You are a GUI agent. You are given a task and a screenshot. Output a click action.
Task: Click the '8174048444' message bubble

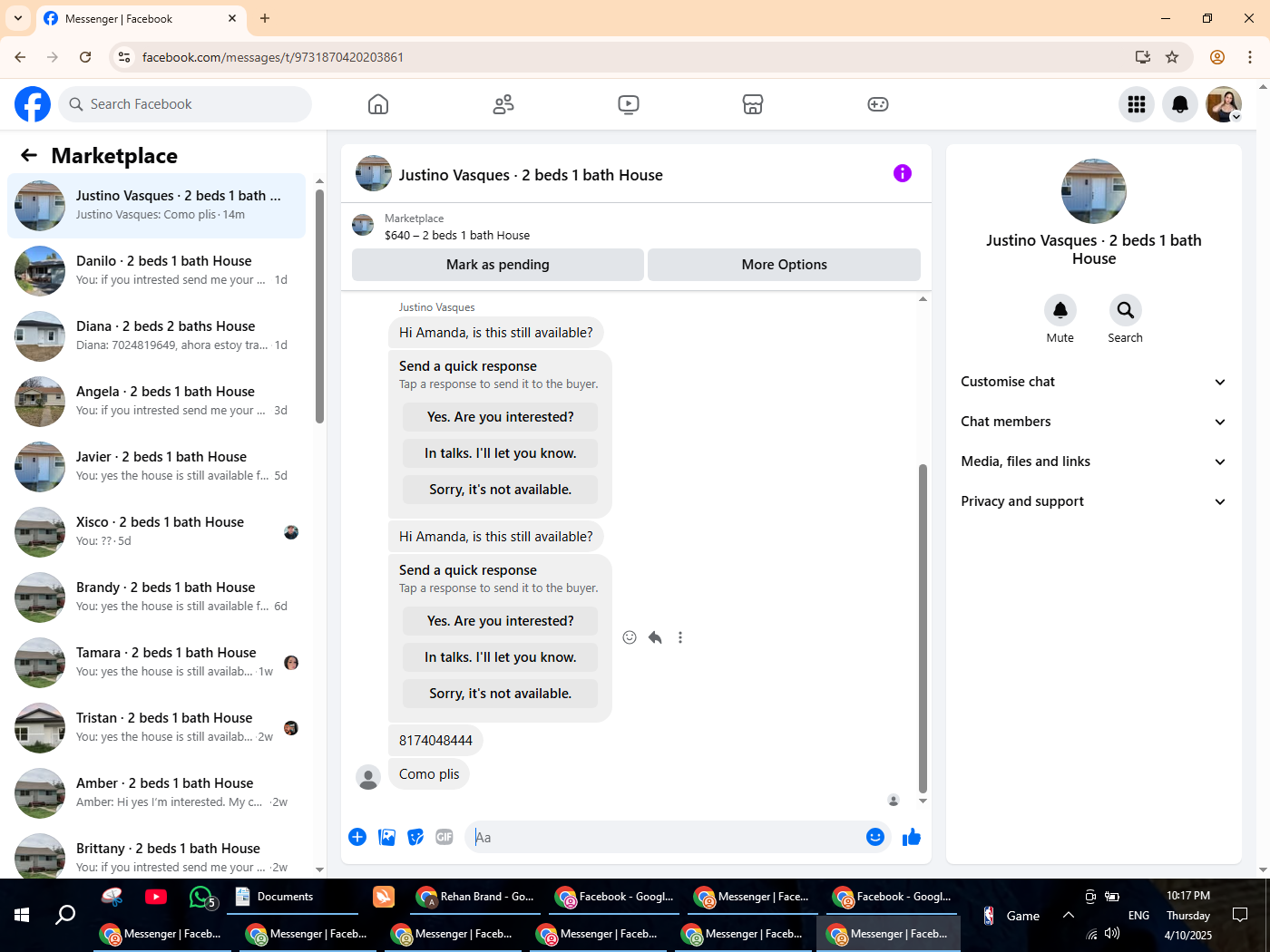[x=435, y=741]
